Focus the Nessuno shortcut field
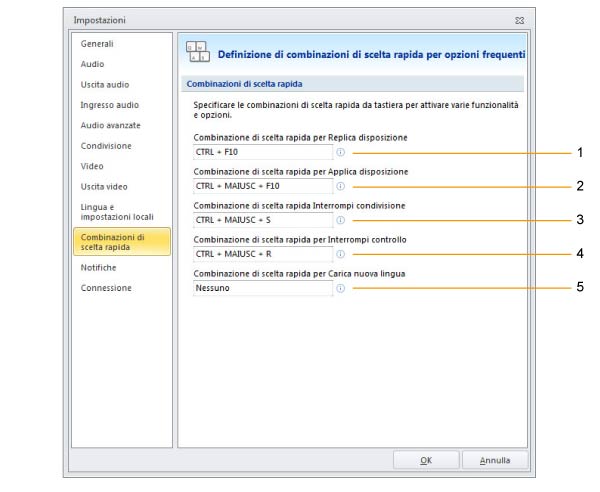 (x=263, y=288)
